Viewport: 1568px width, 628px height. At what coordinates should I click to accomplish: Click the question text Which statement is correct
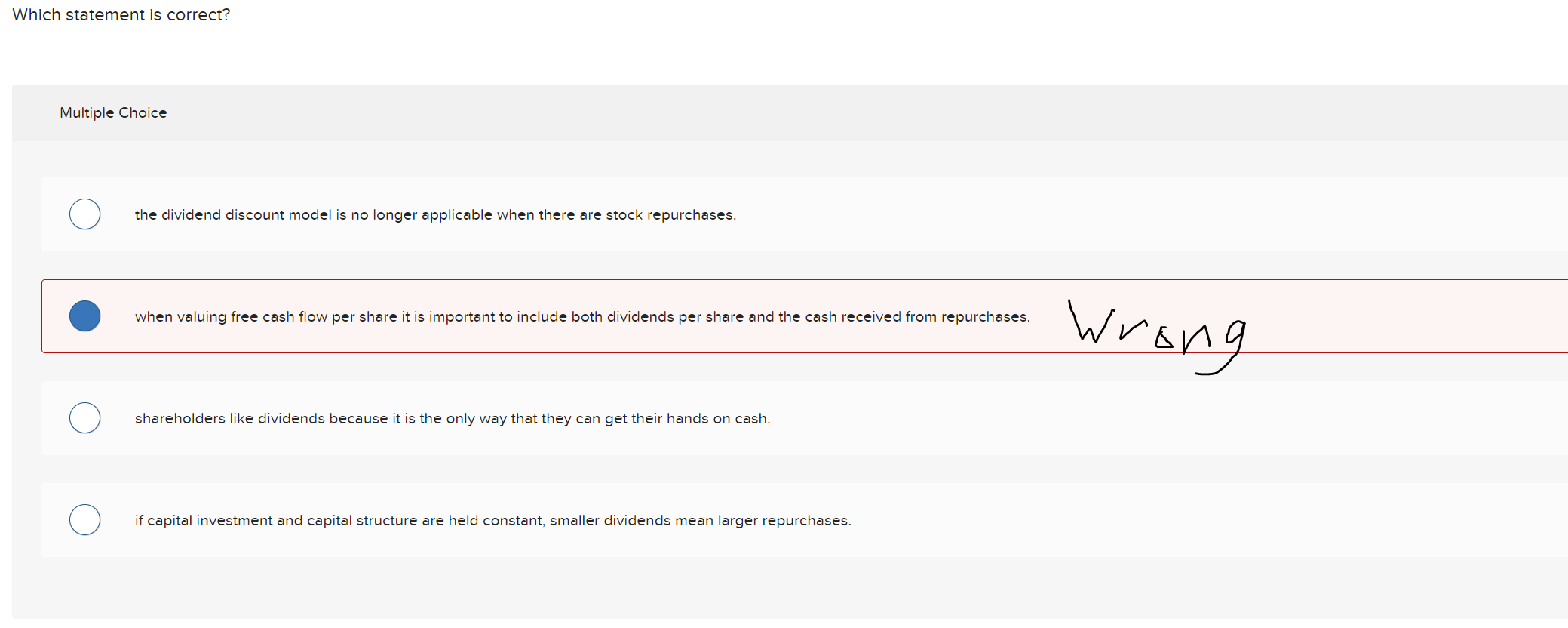tap(121, 14)
